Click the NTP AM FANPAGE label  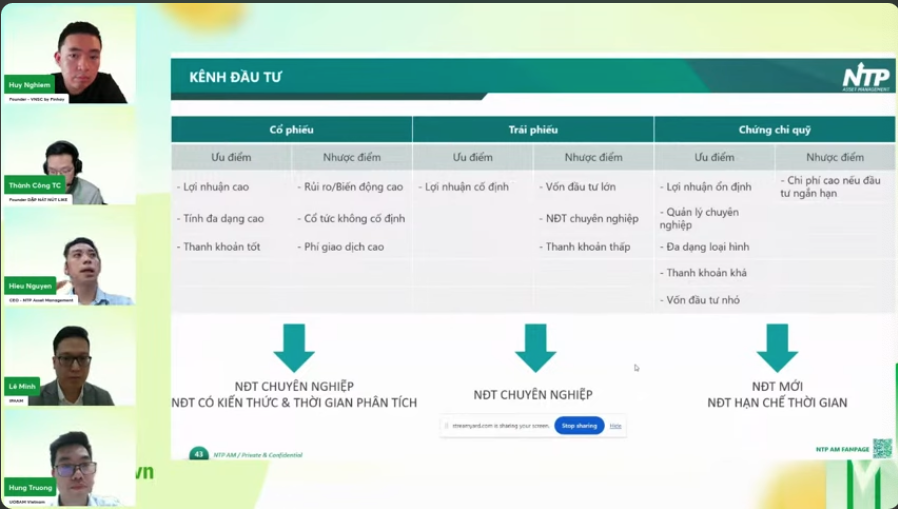click(841, 450)
